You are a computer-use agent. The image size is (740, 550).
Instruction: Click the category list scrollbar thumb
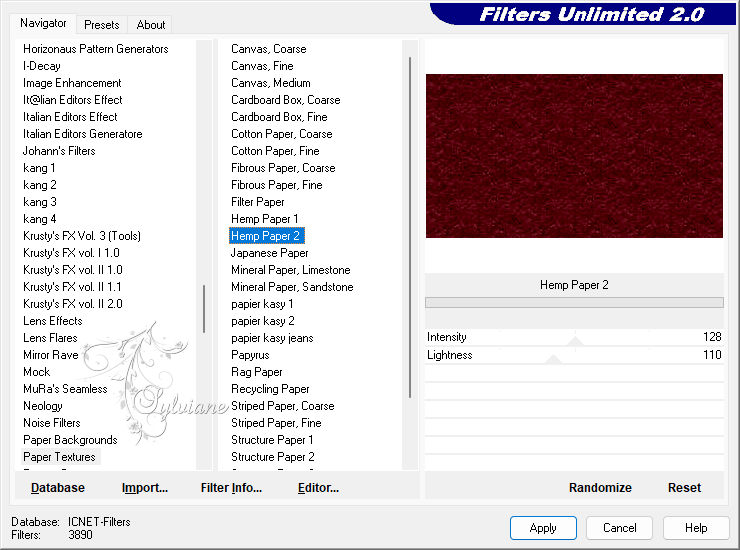click(204, 309)
